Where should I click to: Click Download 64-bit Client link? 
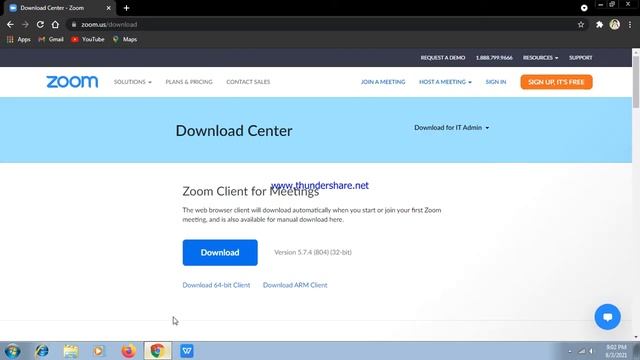point(216,285)
